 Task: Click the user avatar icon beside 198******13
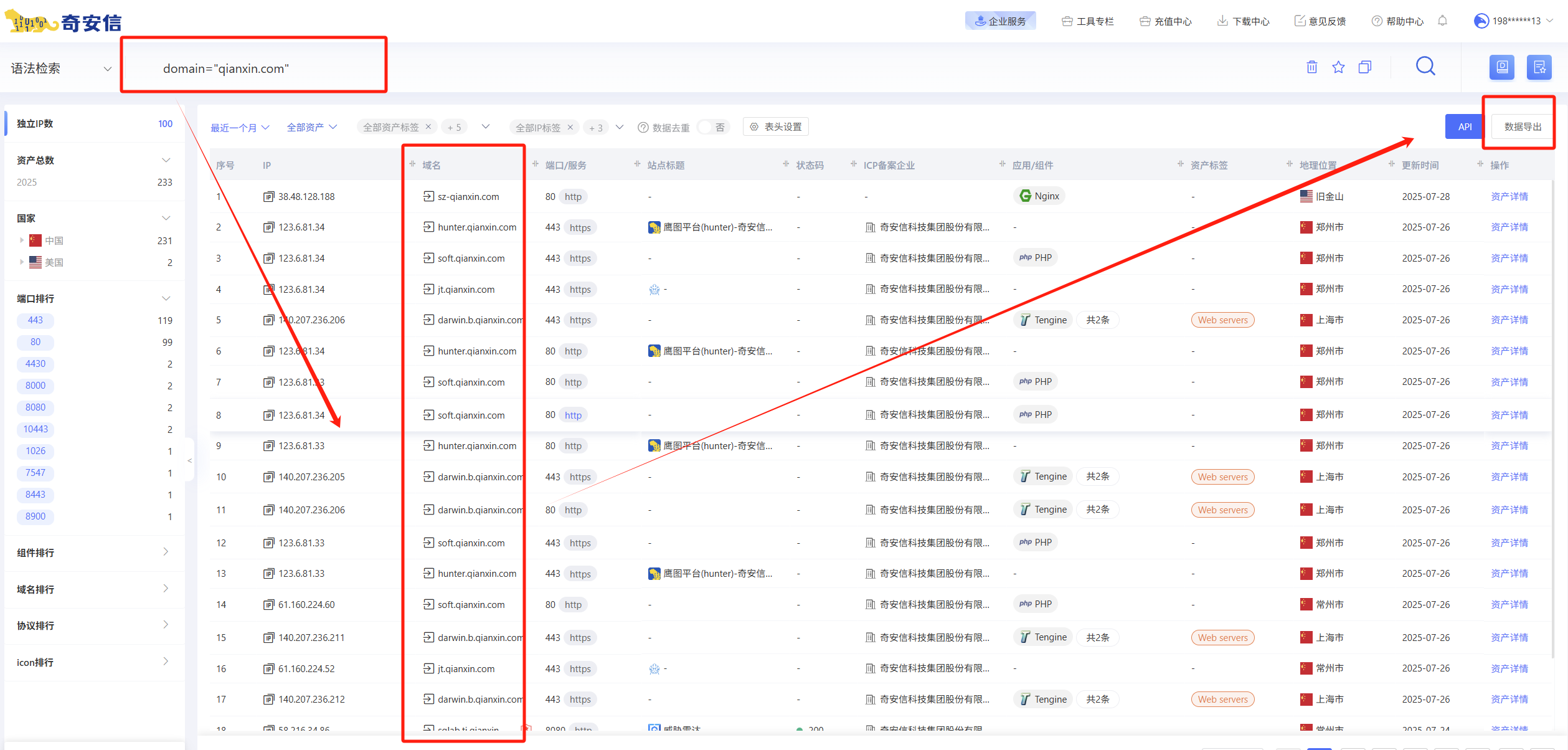click(x=1481, y=21)
